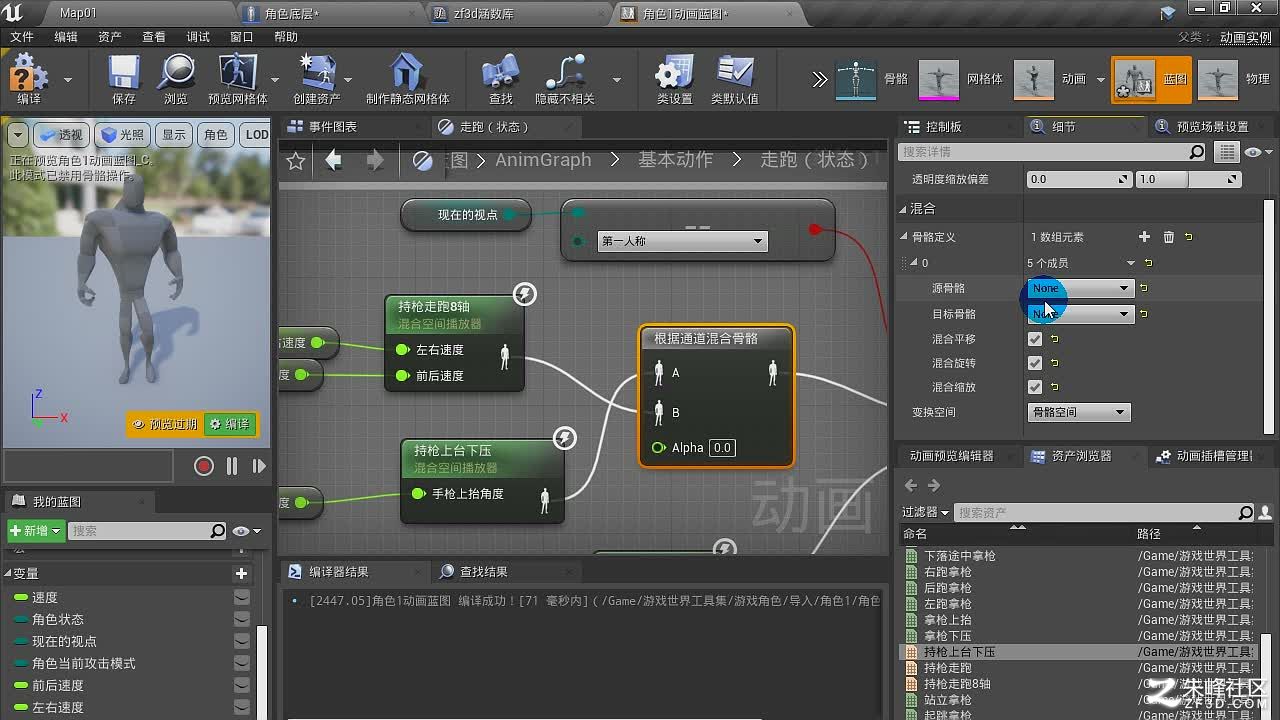Open 文件 menu
The width and height of the screenshot is (1280, 720).
click(x=22, y=37)
